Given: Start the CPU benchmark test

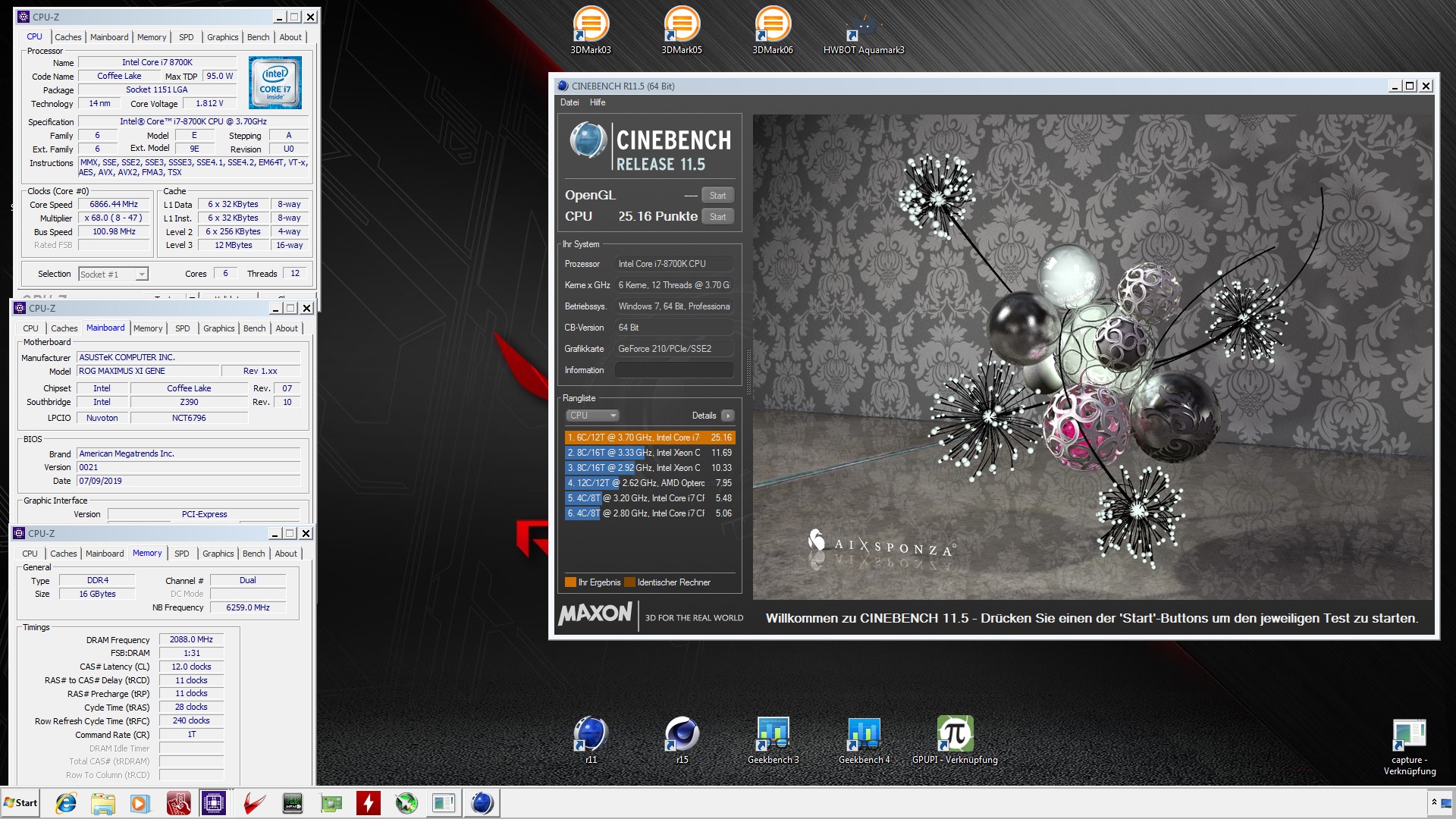Looking at the screenshot, I should point(717,217).
